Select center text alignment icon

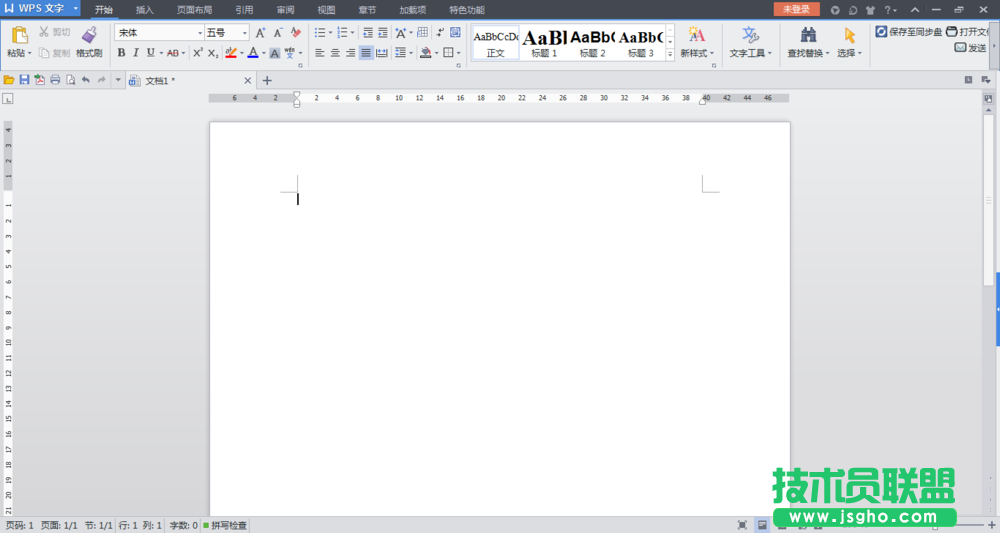(335, 53)
